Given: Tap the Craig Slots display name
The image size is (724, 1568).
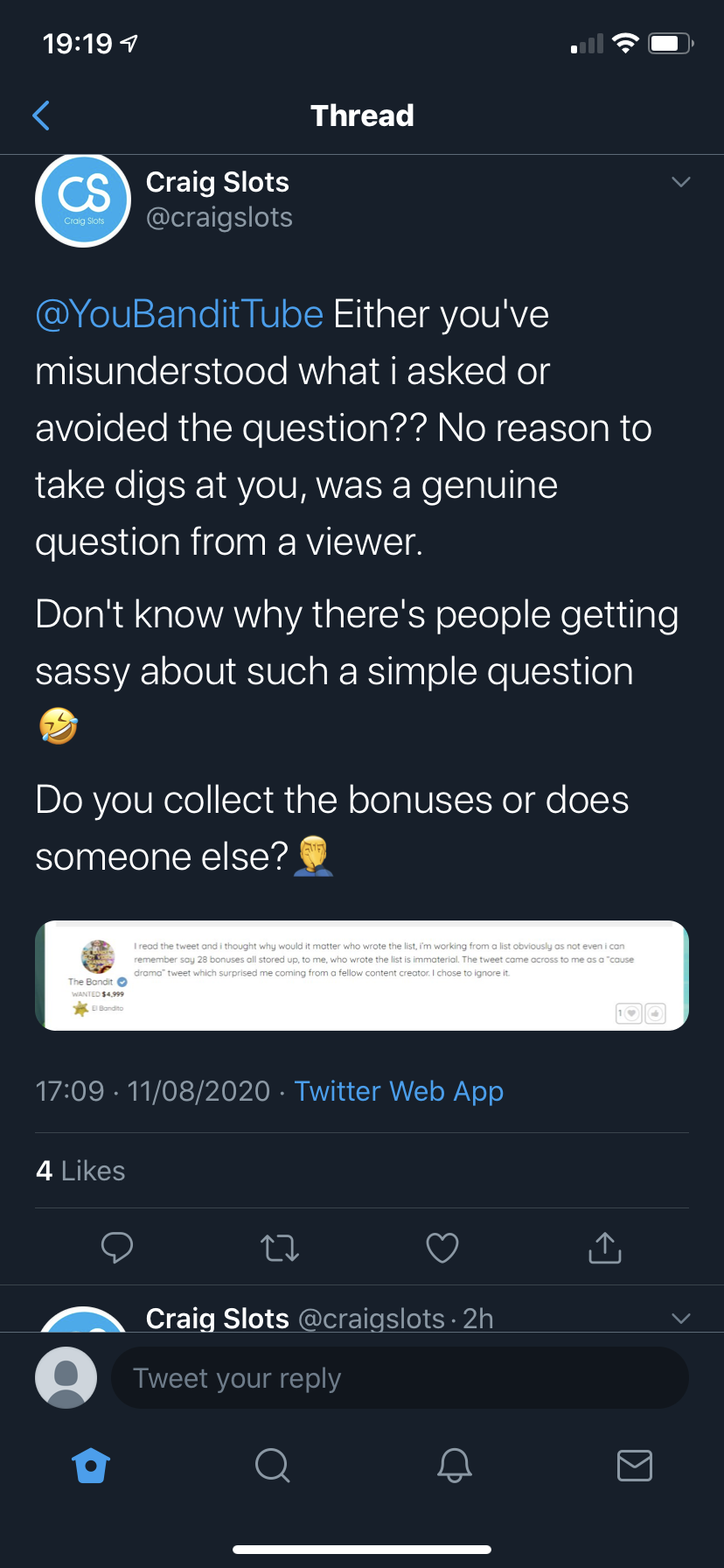Looking at the screenshot, I should click(217, 182).
